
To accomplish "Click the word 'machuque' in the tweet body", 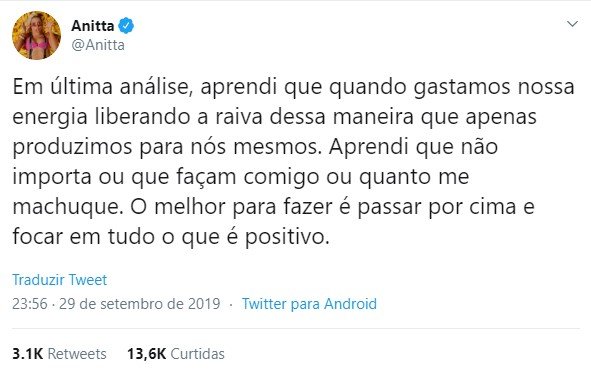I will [65, 207].
